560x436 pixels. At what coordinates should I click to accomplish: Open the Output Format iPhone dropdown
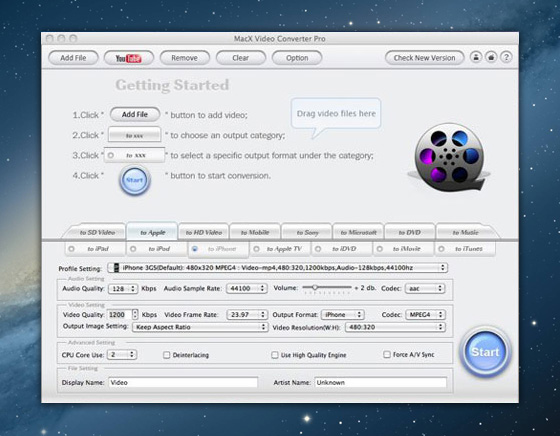pyautogui.click(x=343, y=315)
